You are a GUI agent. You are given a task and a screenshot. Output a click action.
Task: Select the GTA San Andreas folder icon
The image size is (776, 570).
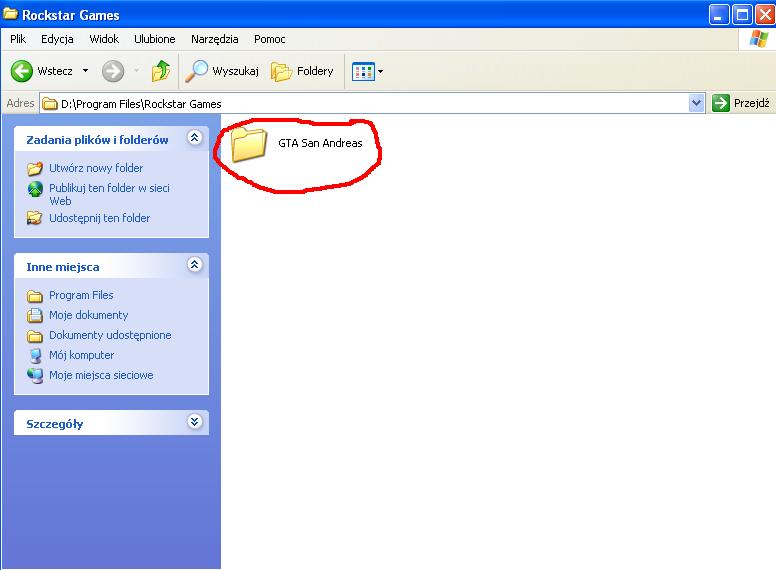pos(248,144)
